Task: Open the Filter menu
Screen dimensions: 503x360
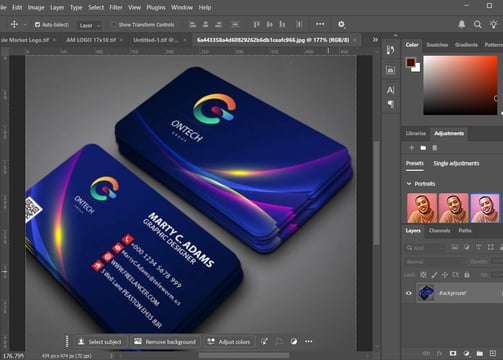Action: (116, 7)
